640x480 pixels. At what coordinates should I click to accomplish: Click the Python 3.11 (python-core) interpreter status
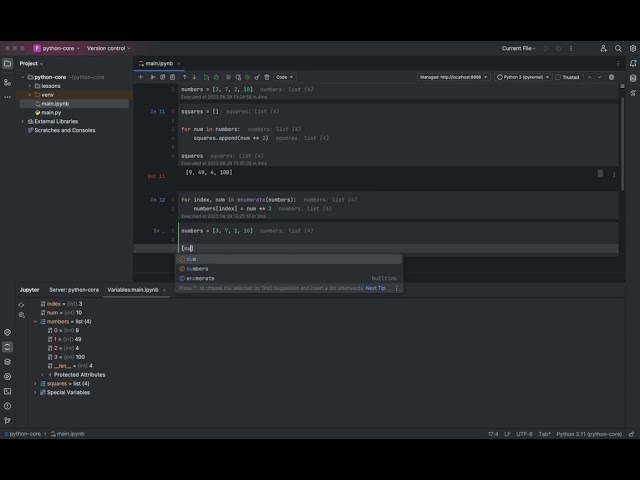click(589, 434)
